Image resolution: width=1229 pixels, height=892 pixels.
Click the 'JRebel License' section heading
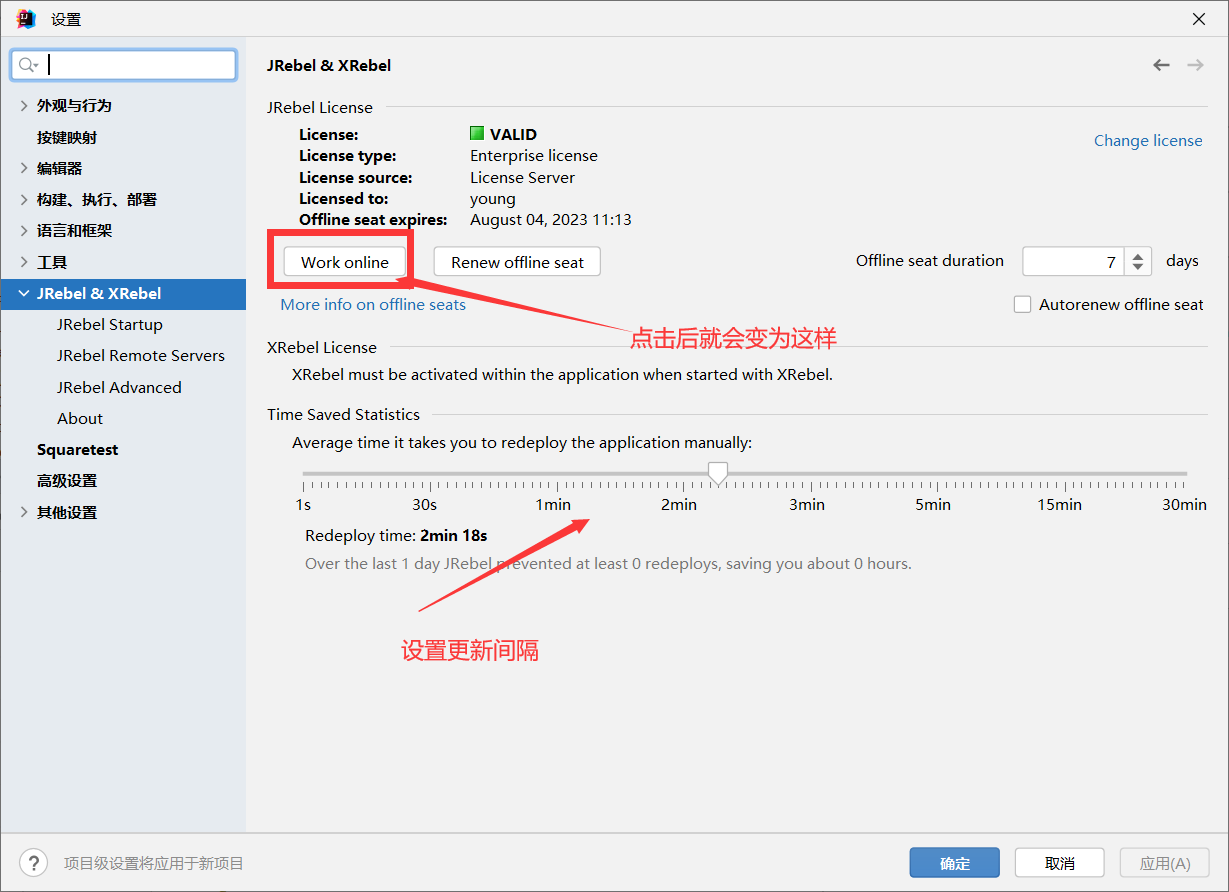click(x=320, y=107)
